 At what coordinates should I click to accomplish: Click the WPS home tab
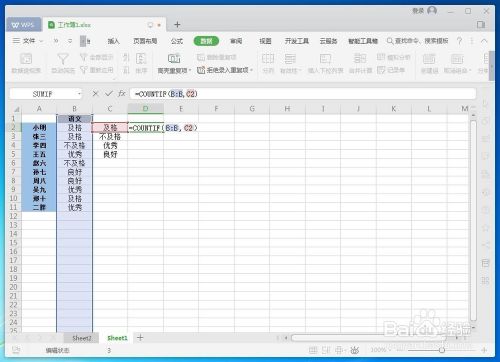click(x=23, y=25)
